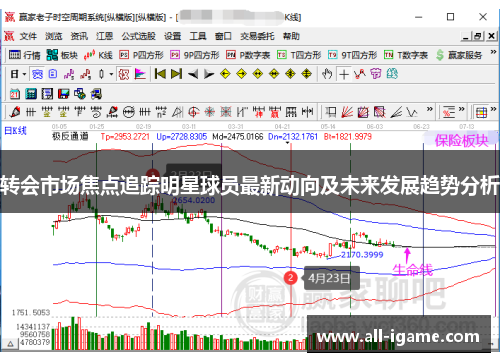This screenshot has height=362, width=500.
Task: Select the triangle ruler tool
Action: pos(177,112)
